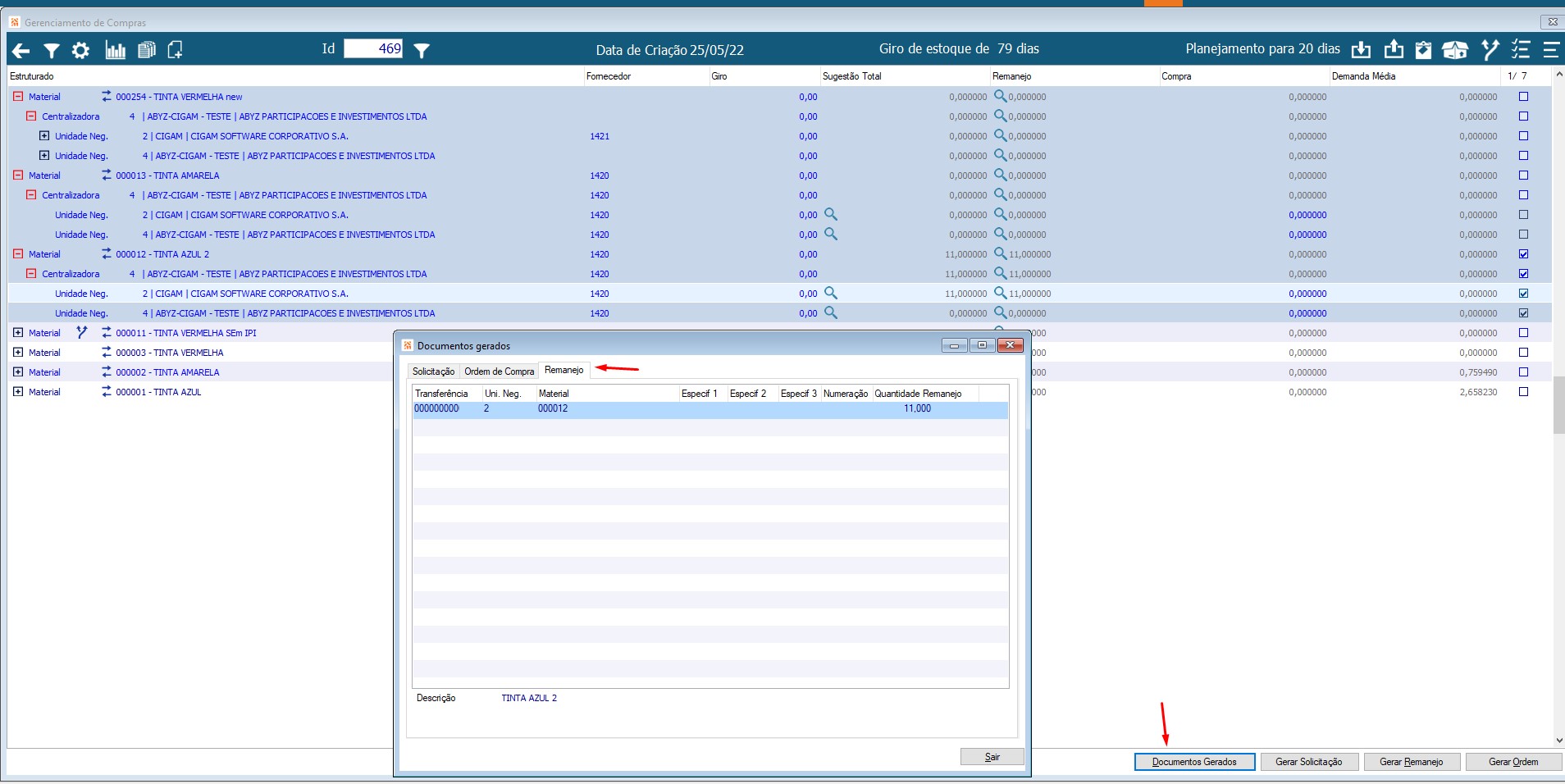Click the Documentos Gerados button

pos(1194,762)
